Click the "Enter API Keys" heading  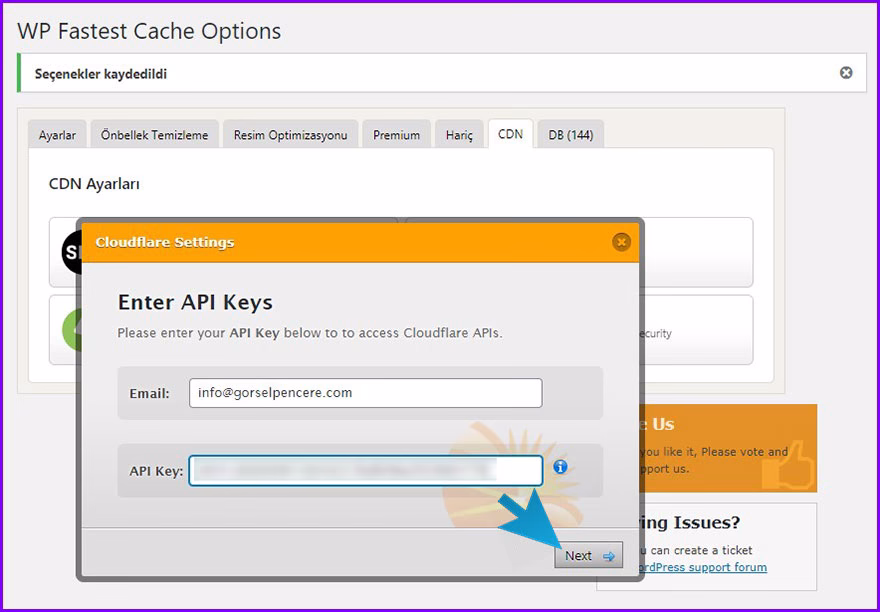[195, 302]
